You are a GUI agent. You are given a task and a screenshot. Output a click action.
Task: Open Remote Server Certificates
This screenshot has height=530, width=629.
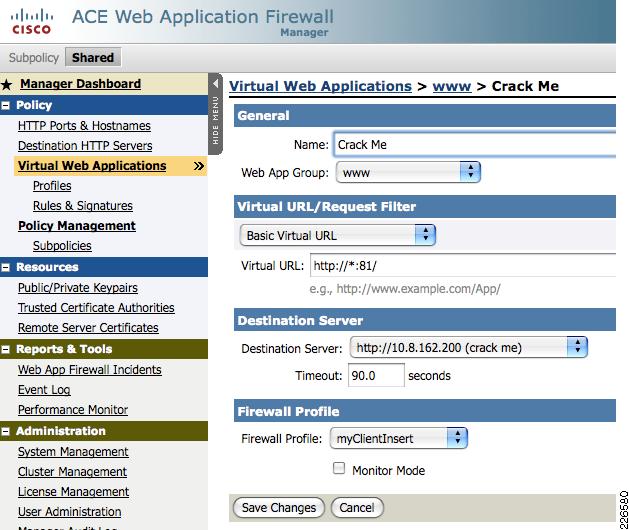click(88, 328)
